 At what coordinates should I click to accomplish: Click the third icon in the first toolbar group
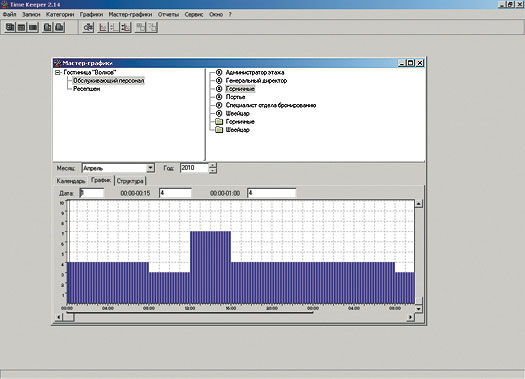click(33, 27)
